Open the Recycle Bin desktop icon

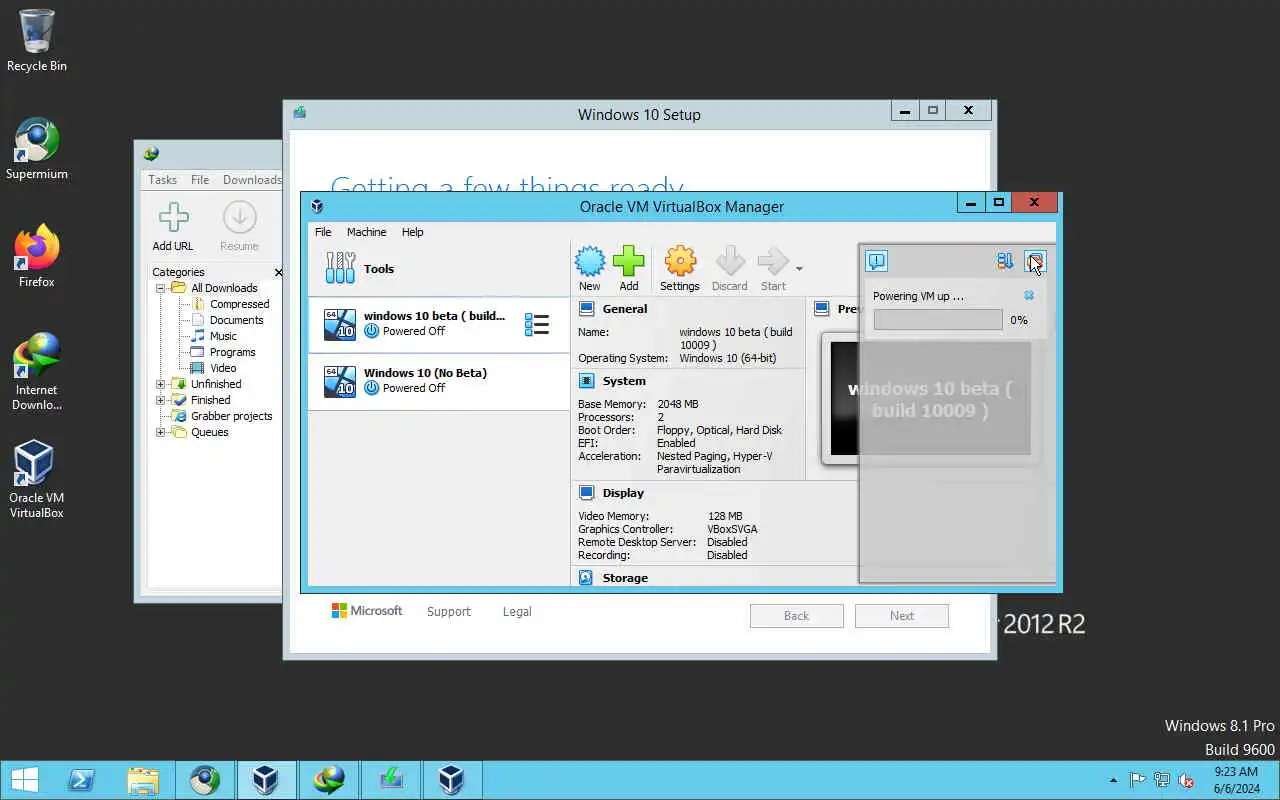(x=37, y=41)
